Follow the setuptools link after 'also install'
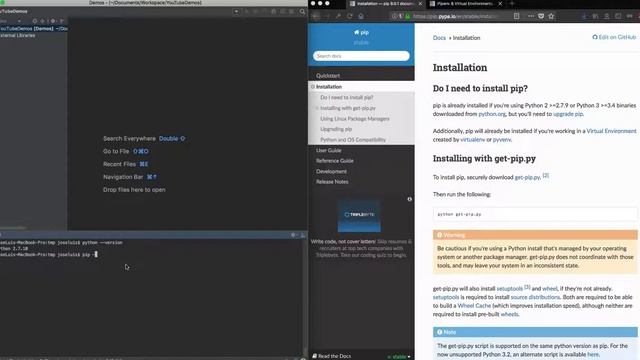This screenshot has height=360, width=640. pos(509,289)
